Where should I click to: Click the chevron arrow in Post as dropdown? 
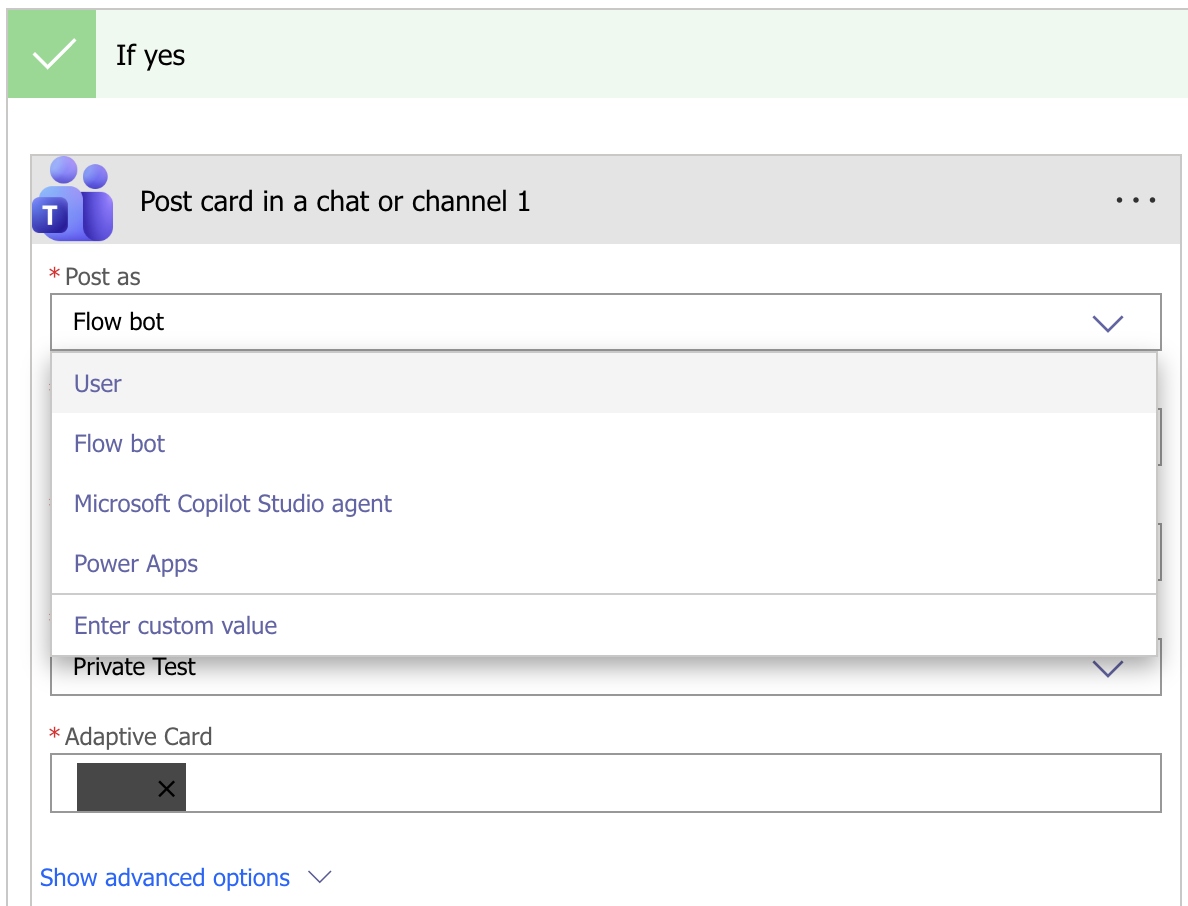(x=1108, y=323)
